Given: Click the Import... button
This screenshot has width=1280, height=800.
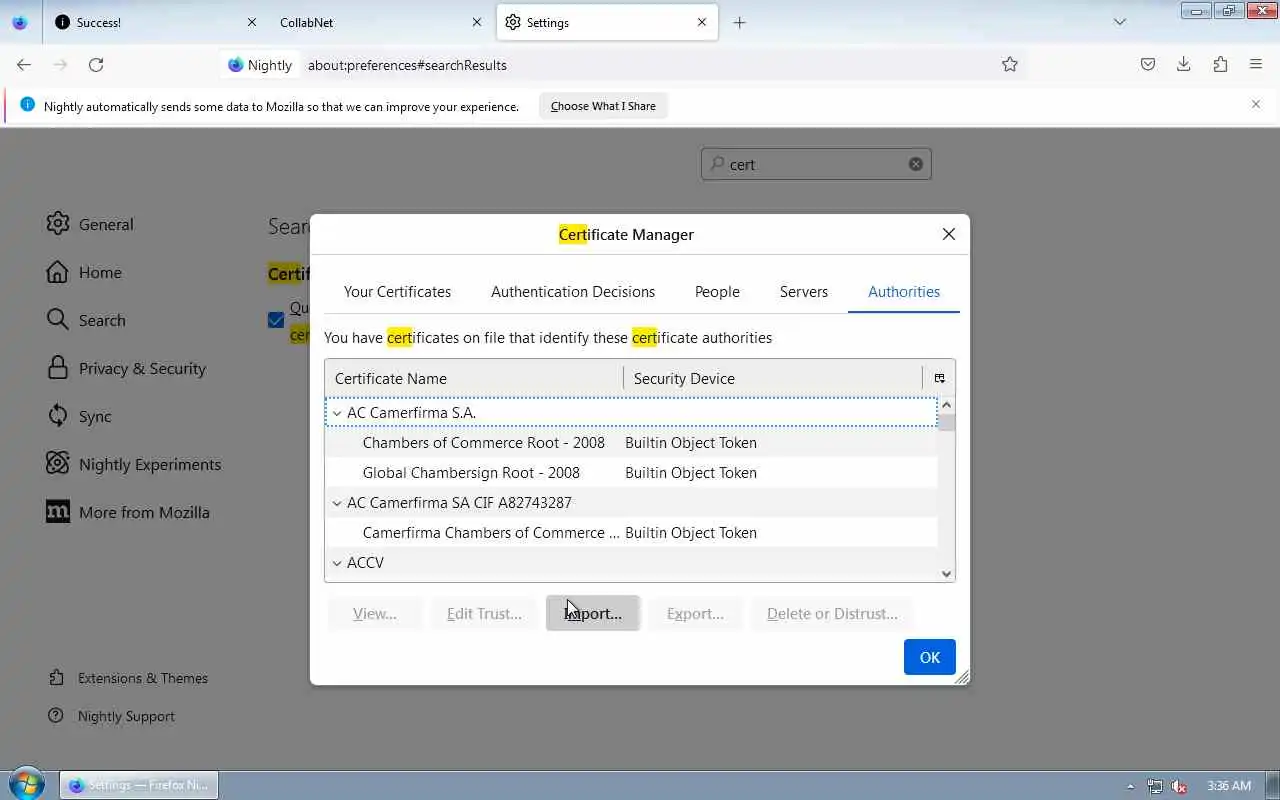Looking at the screenshot, I should [593, 613].
